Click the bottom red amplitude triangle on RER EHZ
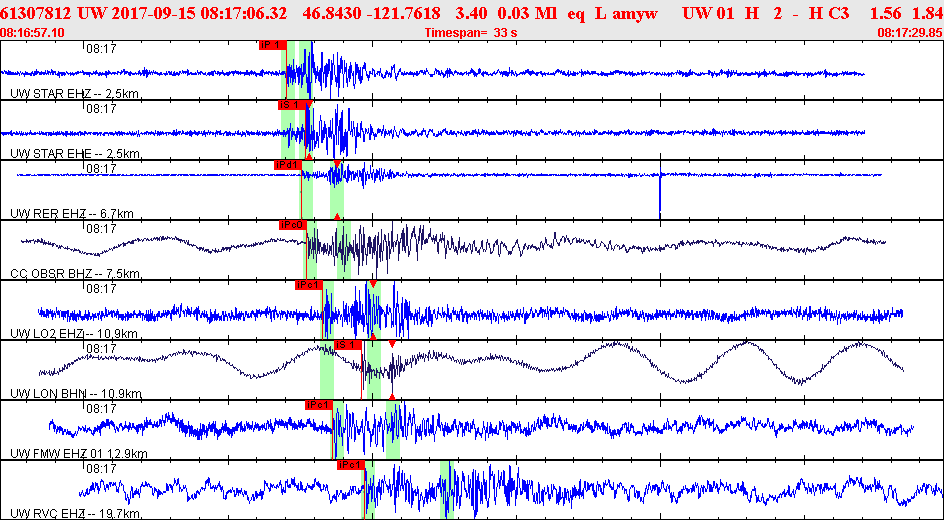The height and width of the screenshot is (520, 944). point(337,215)
